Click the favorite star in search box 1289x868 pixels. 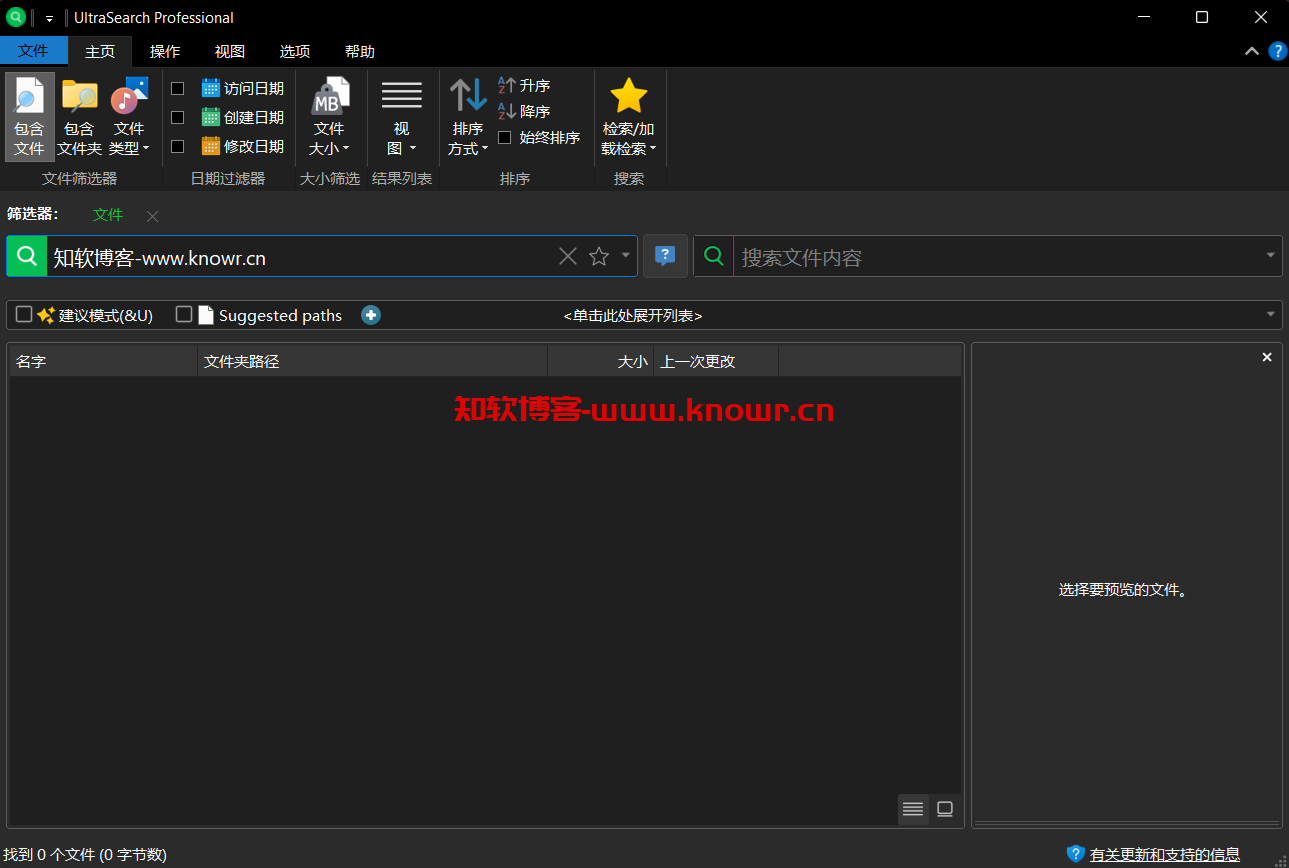(599, 256)
